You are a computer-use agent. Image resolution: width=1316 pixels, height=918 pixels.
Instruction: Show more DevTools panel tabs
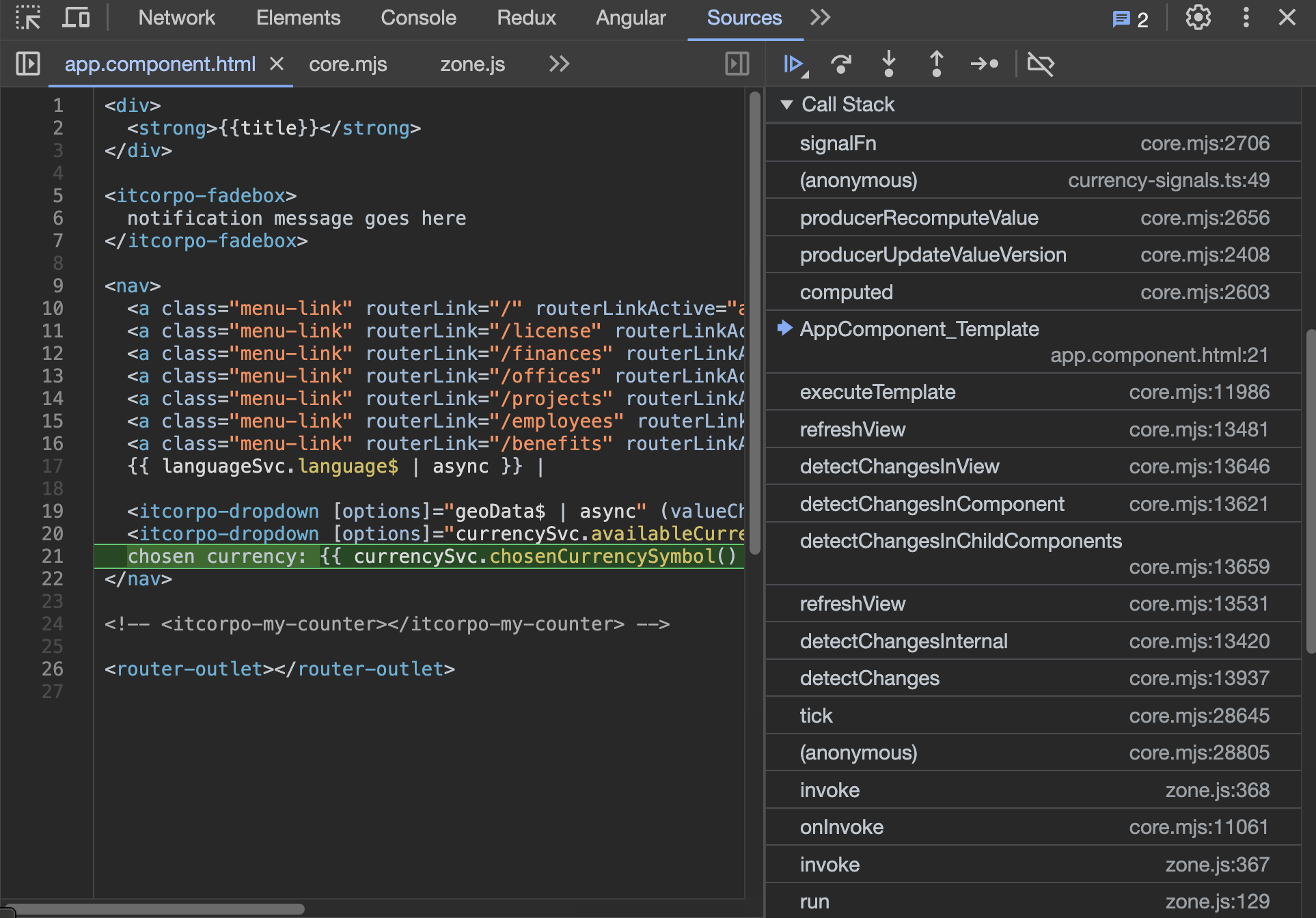point(820,18)
